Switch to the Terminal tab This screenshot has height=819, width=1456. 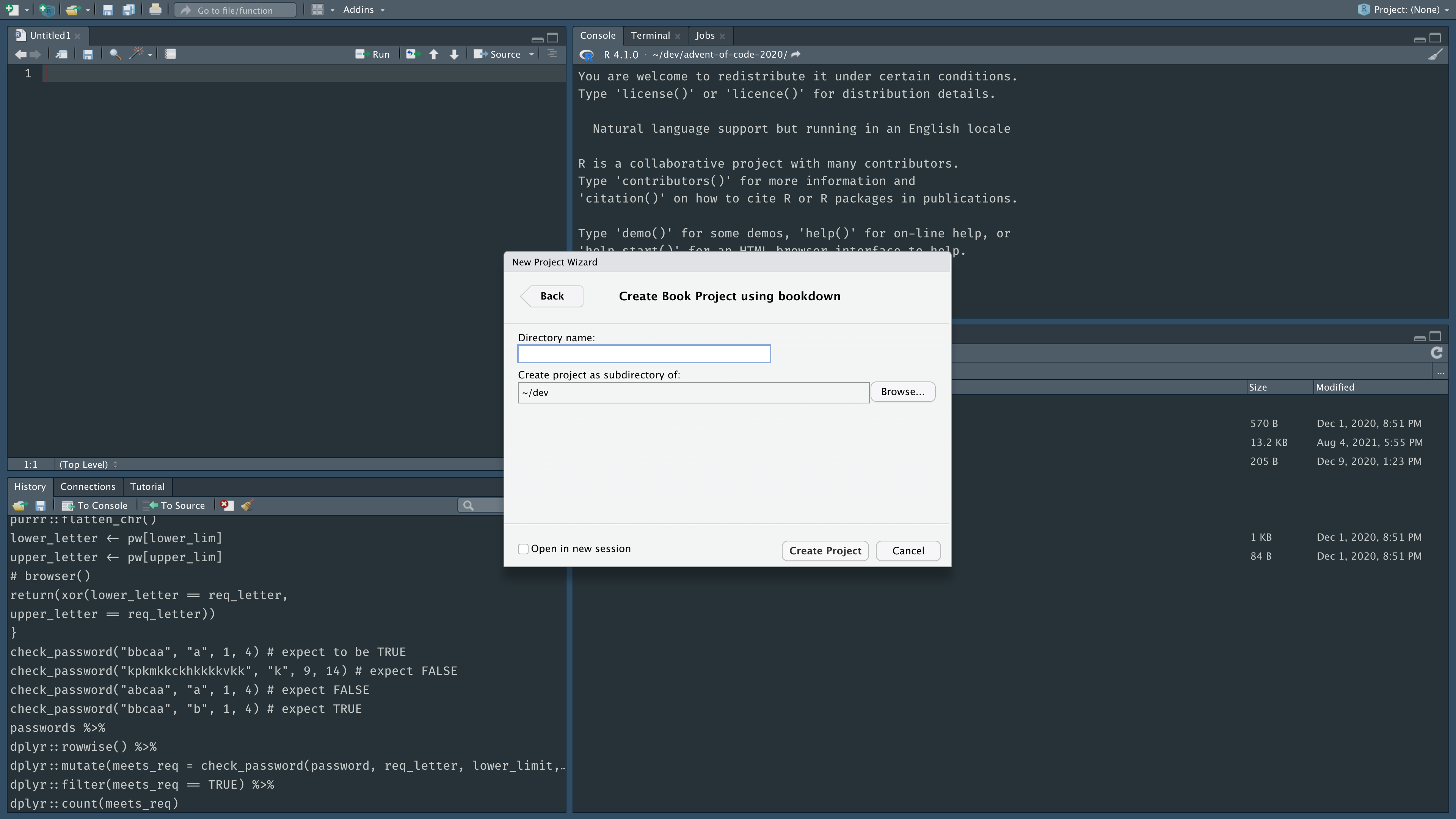(x=650, y=35)
